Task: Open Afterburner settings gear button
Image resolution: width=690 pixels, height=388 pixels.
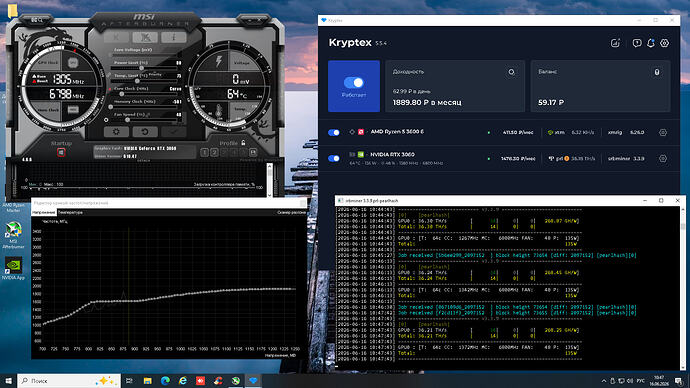Action: coord(116,132)
